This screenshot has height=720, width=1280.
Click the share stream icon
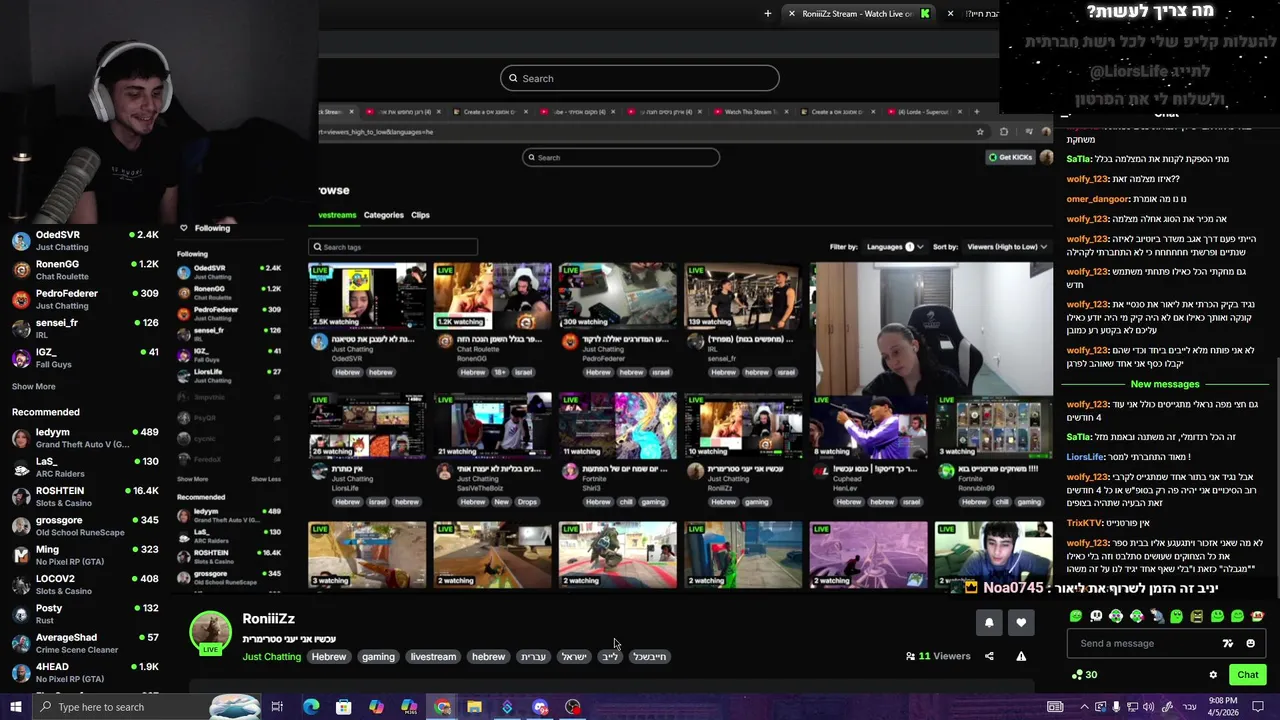point(989,656)
